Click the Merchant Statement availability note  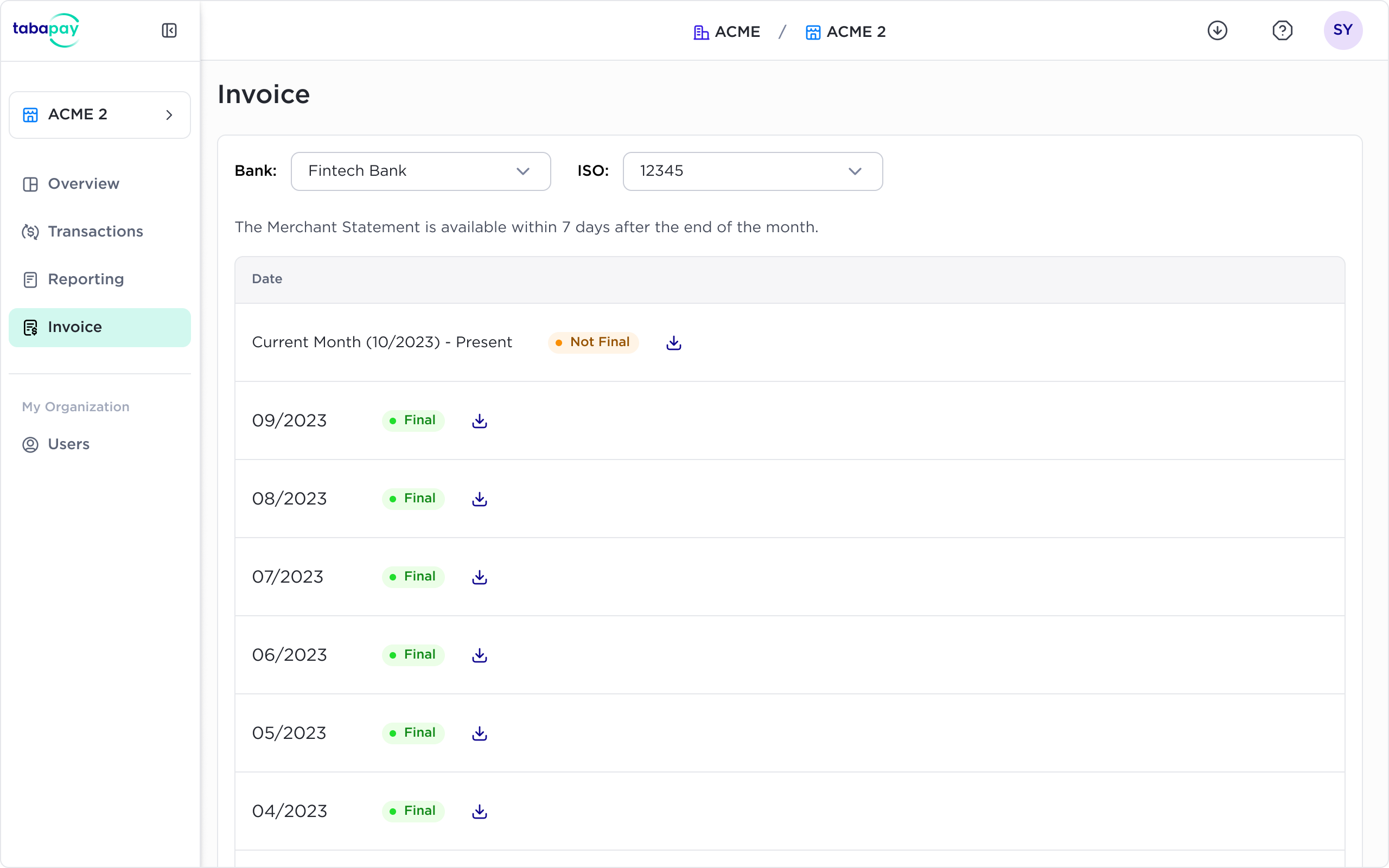click(x=526, y=227)
